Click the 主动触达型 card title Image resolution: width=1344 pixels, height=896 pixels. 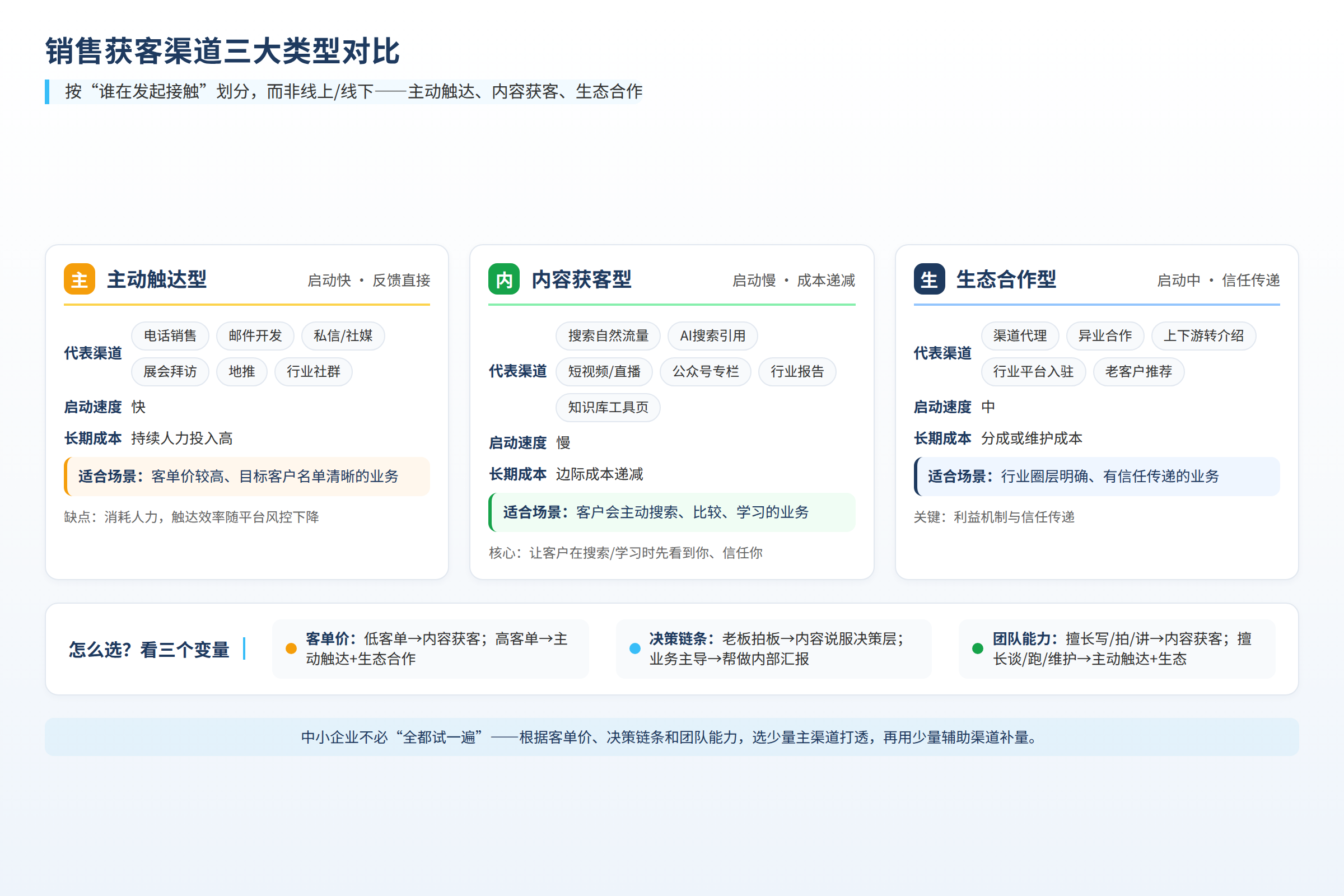coord(157,279)
